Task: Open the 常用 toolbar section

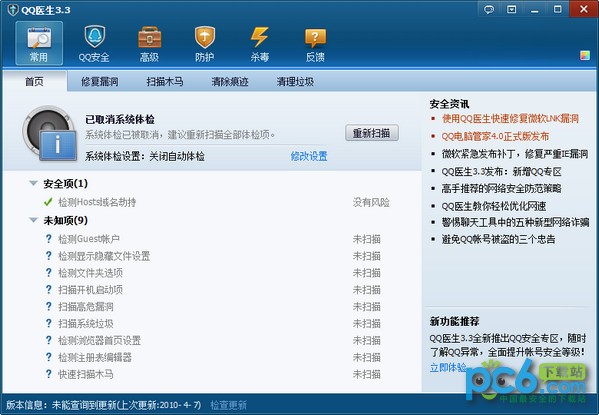Action: pyautogui.click(x=39, y=43)
